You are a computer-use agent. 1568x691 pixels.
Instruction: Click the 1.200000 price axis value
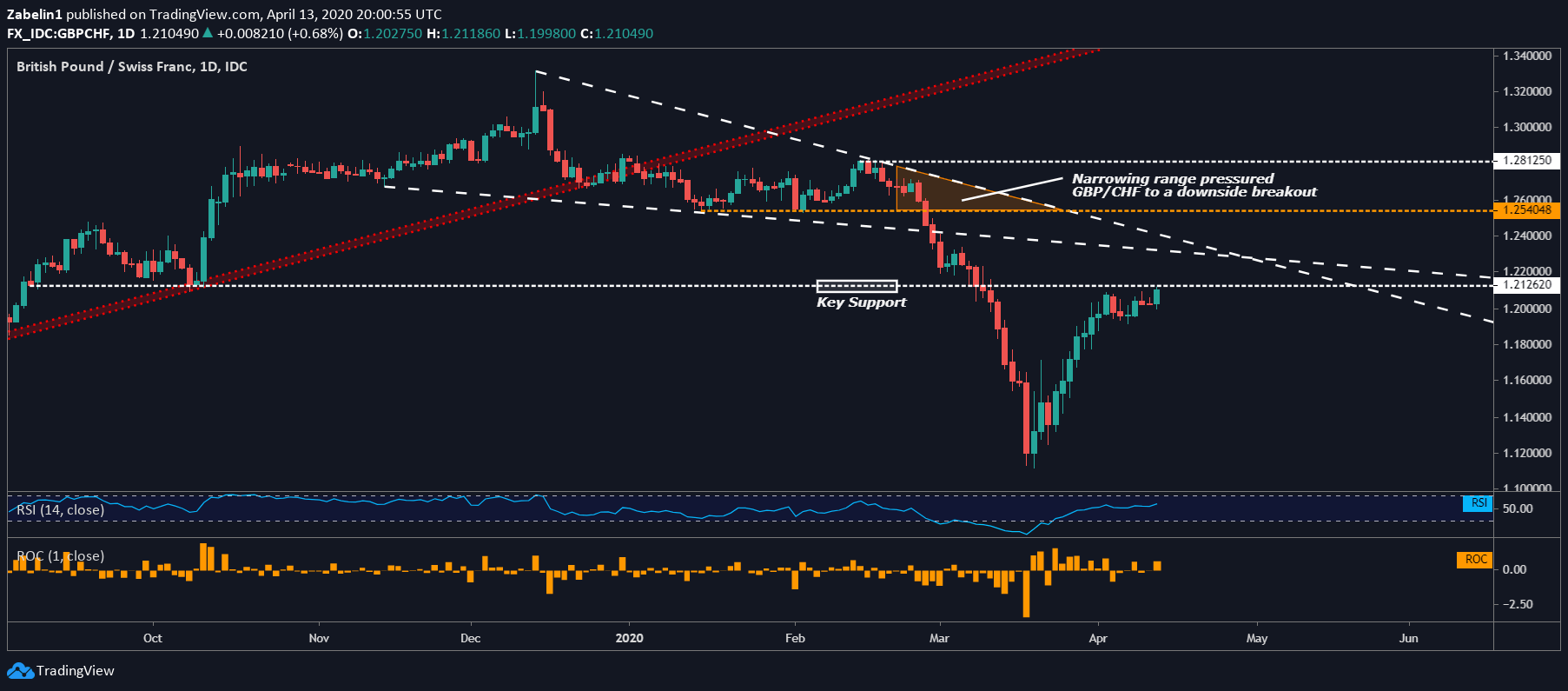1527,309
